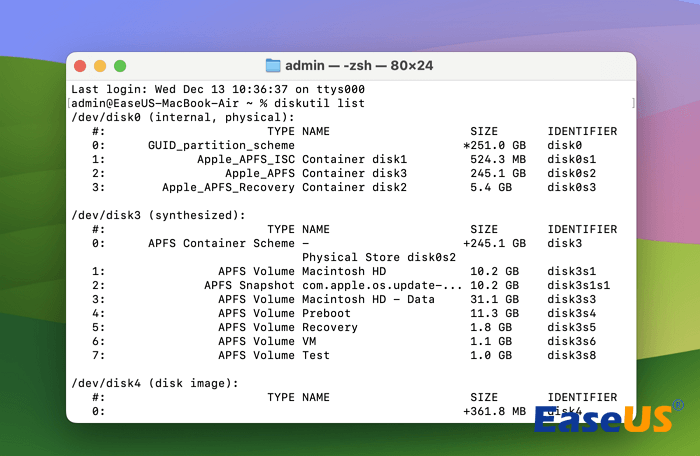
Task: Click the '/dev/disk4 (disk image)' heading
Action: tap(154, 383)
